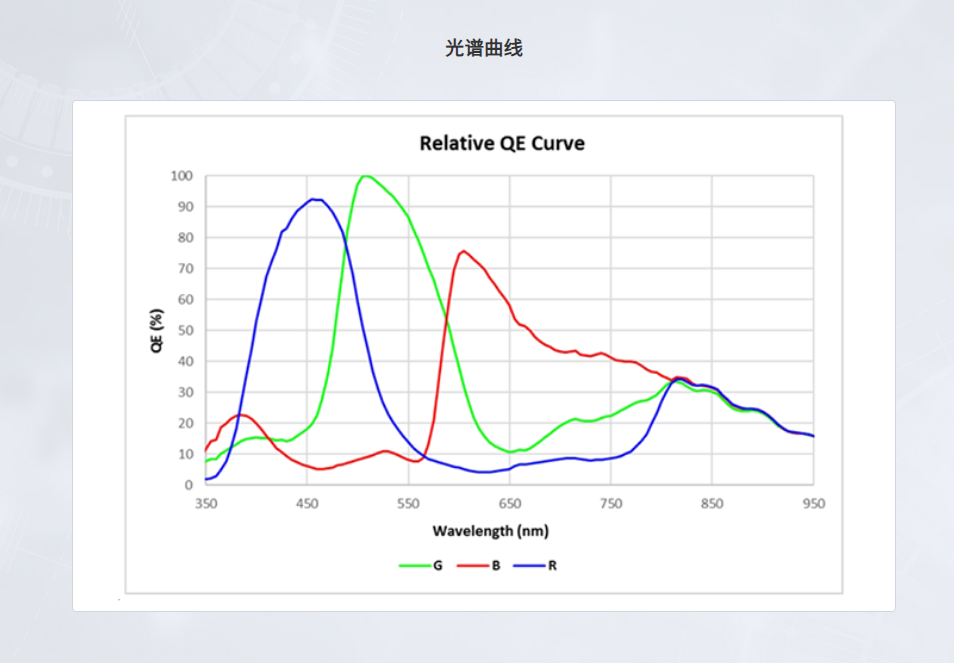The image size is (954, 663).
Task: Click the 950 tick label on the wavelength axis
Action: 813,503
